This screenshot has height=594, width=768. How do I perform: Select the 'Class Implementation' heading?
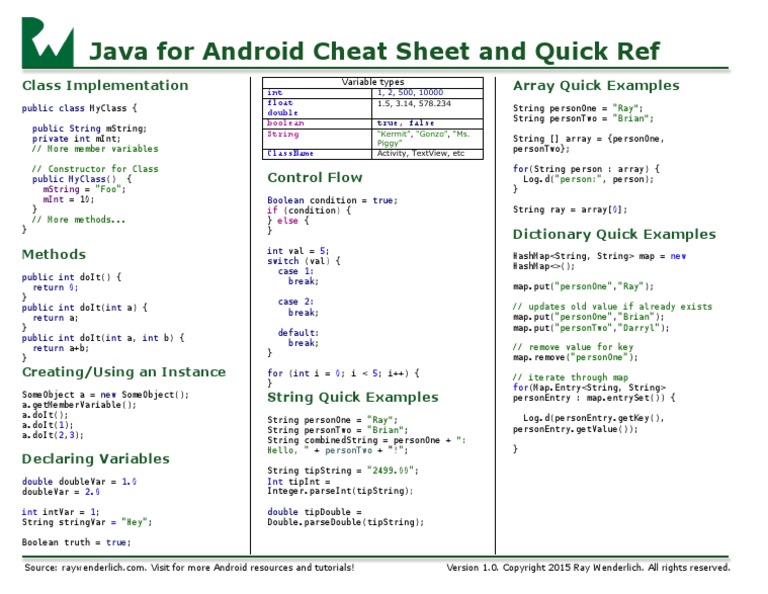[x=105, y=85]
